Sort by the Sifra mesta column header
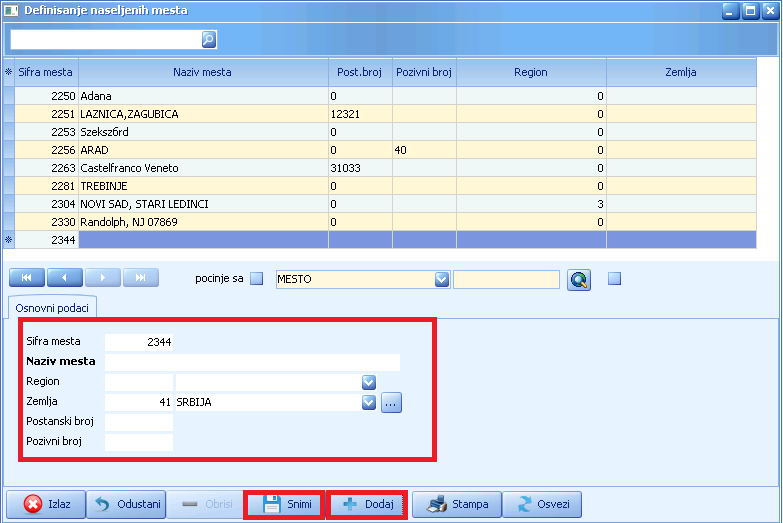This screenshot has width=783, height=523. coord(46,72)
